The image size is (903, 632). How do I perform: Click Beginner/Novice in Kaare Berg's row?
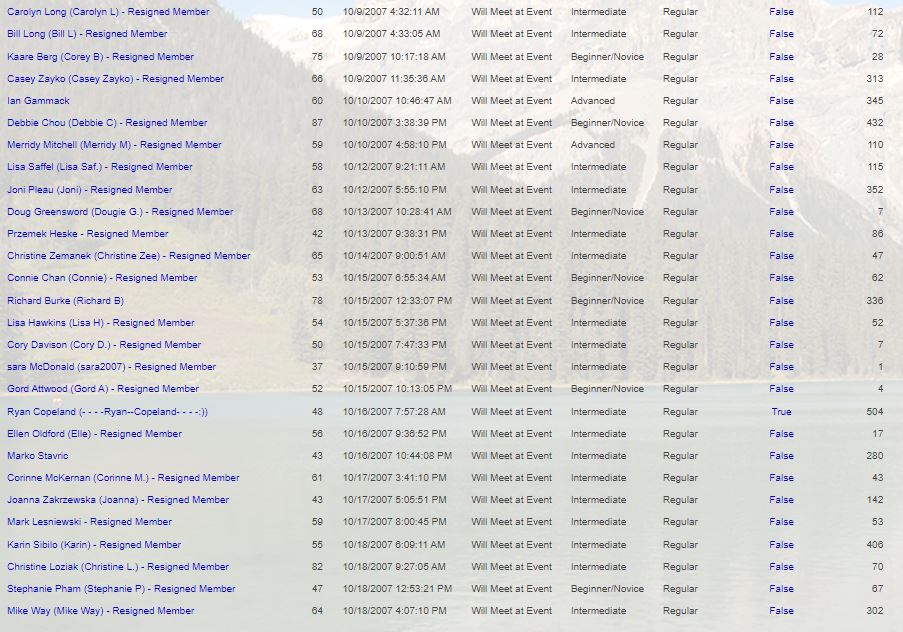[x=607, y=56]
